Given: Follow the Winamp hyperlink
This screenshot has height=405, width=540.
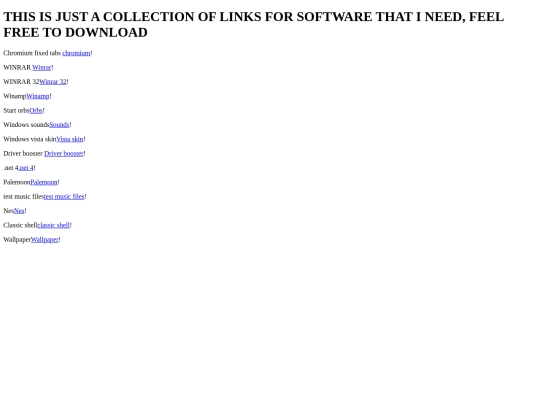Looking at the screenshot, I should 38,96.
